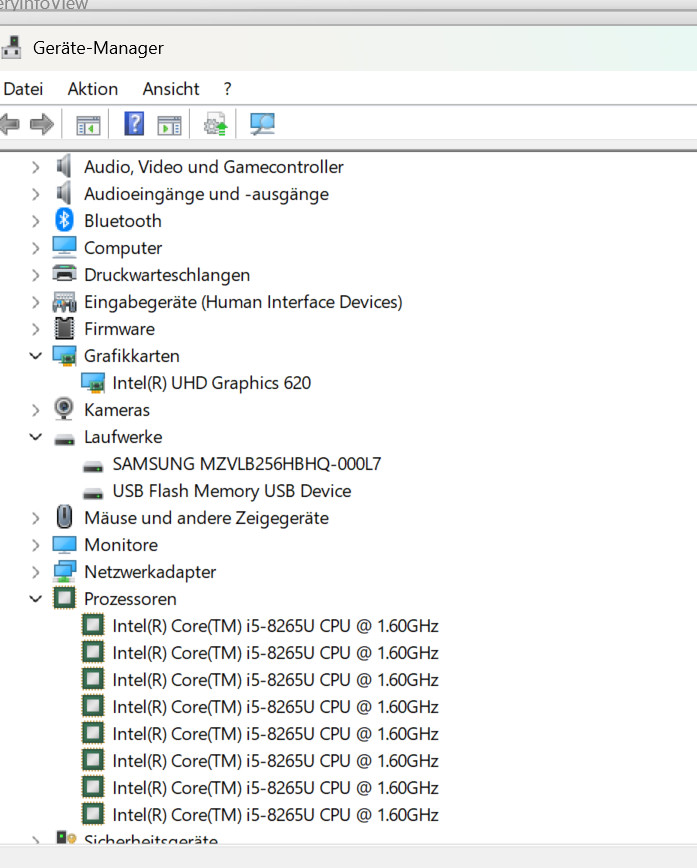
Task: Select the Firmware label
Action: tap(119, 329)
